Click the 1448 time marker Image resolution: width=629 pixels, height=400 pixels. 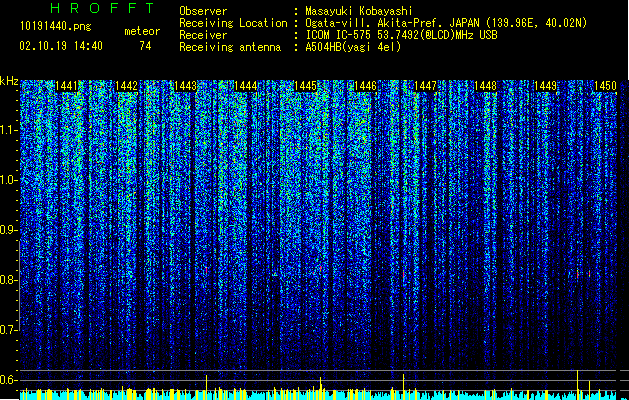pyautogui.click(x=485, y=86)
